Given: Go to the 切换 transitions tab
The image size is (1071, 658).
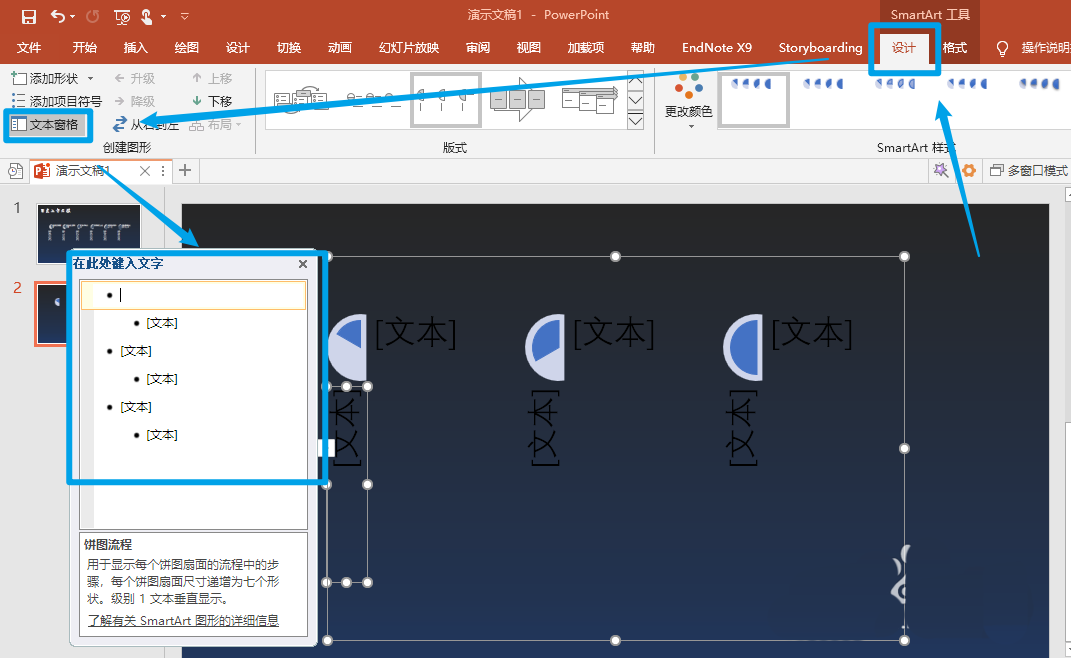Looking at the screenshot, I should [289, 47].
